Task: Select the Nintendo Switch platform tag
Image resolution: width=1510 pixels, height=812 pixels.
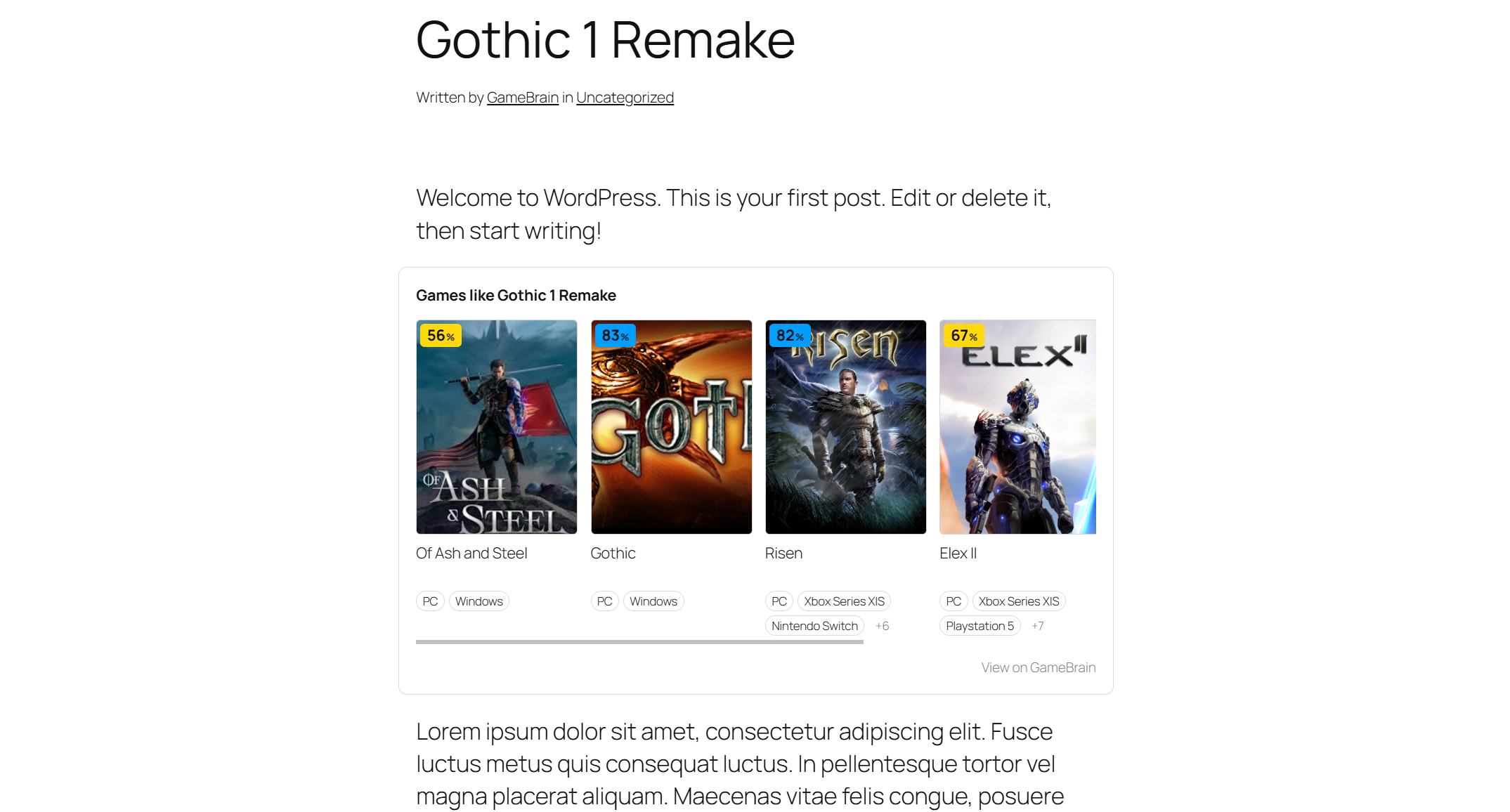Action: click(x=814, y=626)
